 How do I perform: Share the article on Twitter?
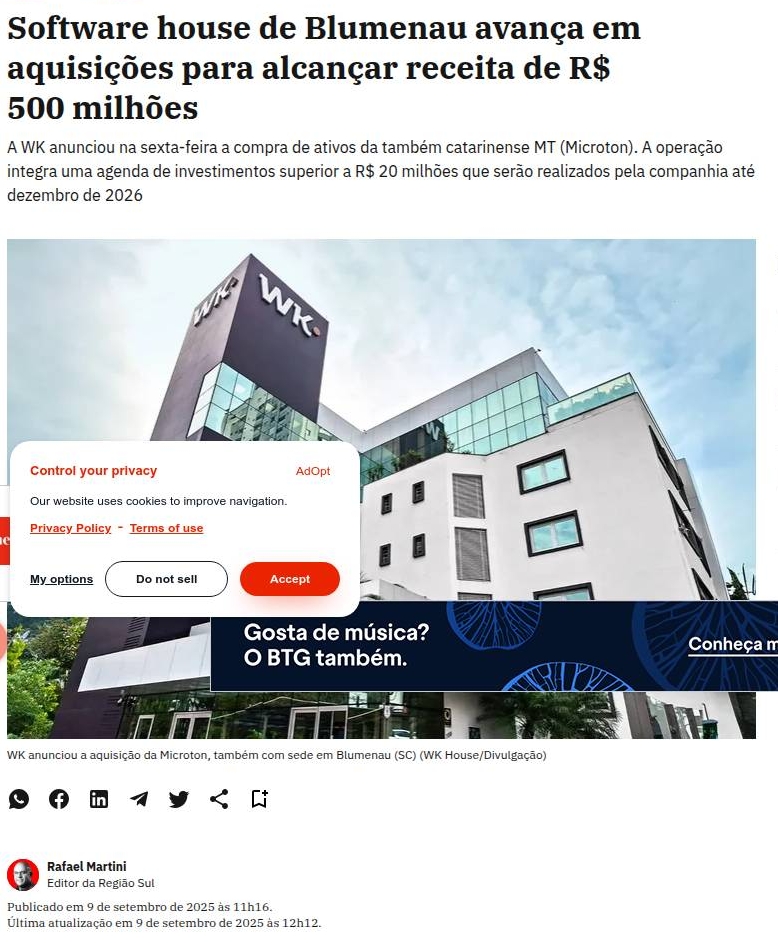tap(179, 799)
